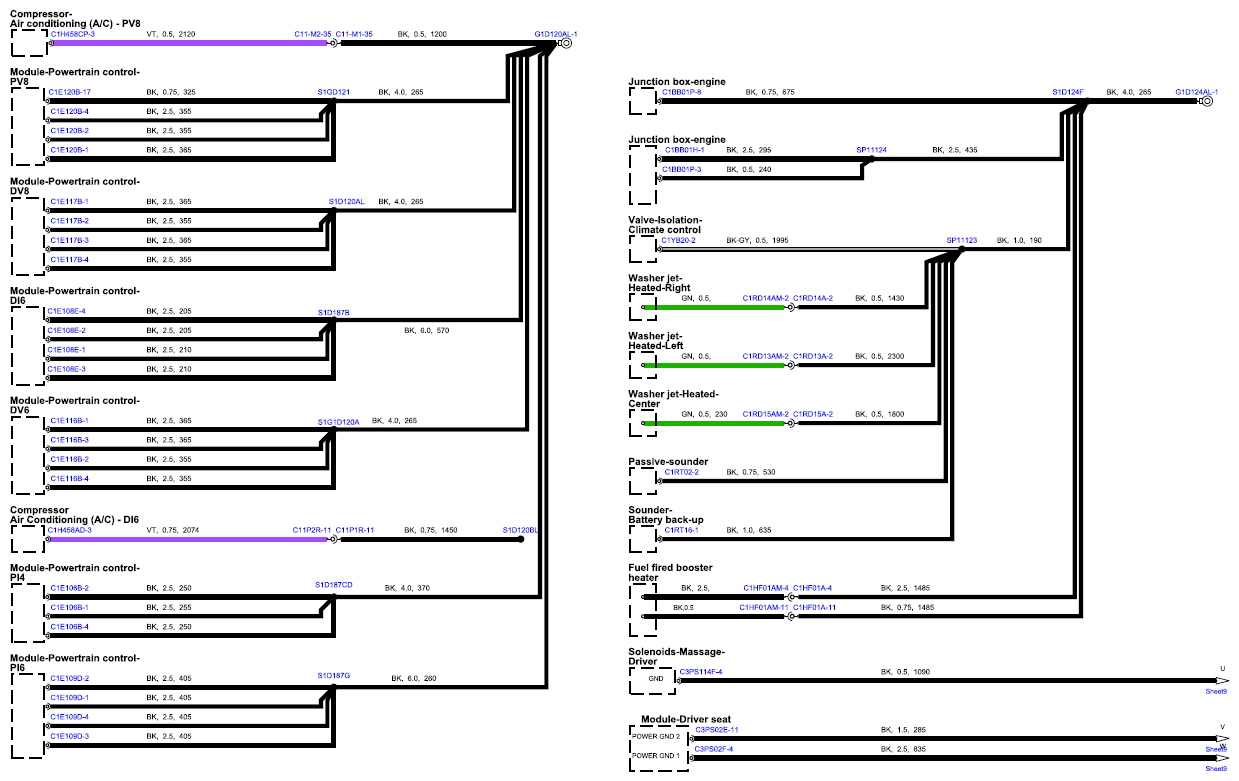The height and width of the screenshot is (781, 1239).
Task: Click booster heater connector C1HF01AM-4
Action: click(x=766, y=588)
